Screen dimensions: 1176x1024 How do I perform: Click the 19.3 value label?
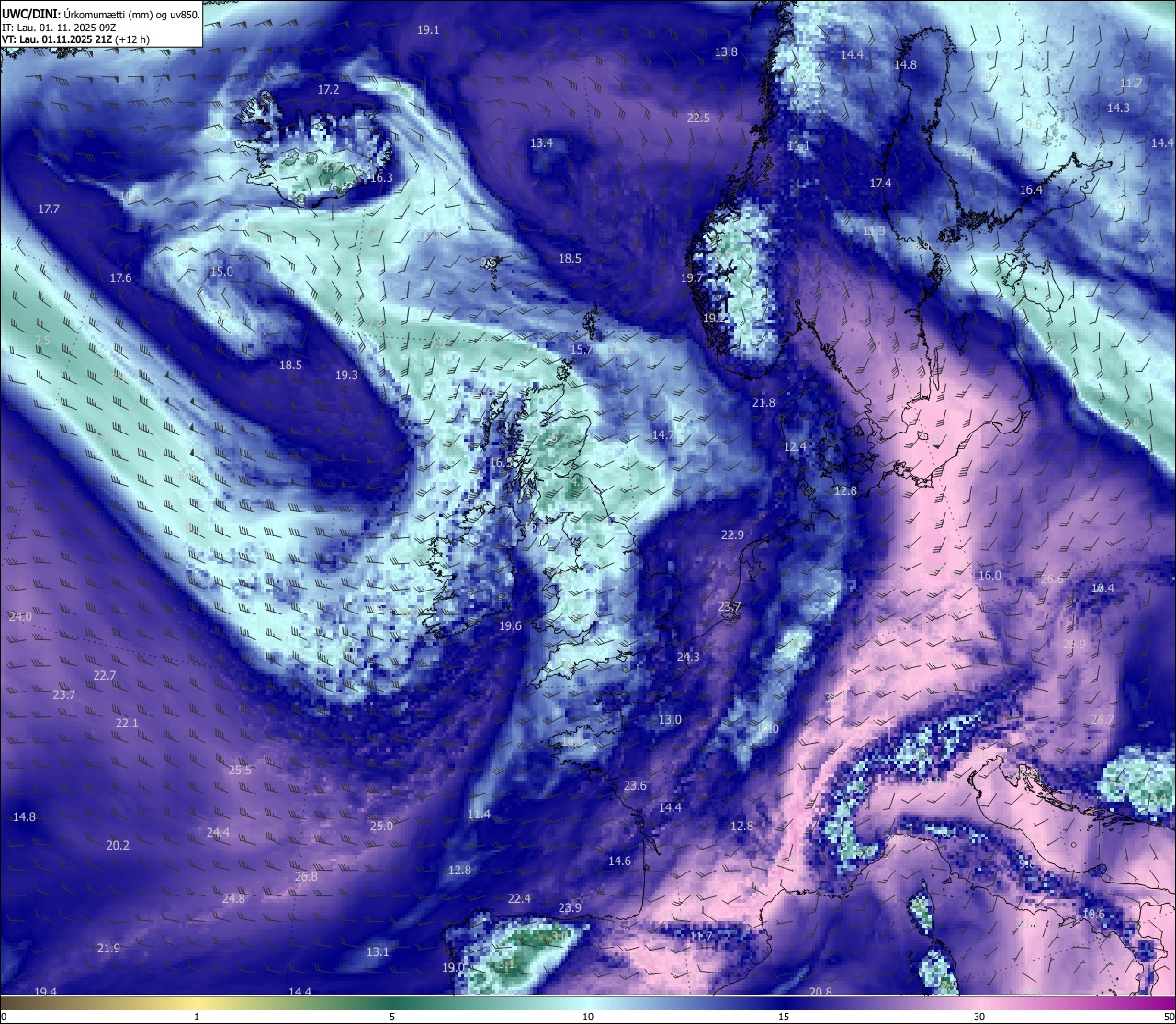(x=346, y=376)
